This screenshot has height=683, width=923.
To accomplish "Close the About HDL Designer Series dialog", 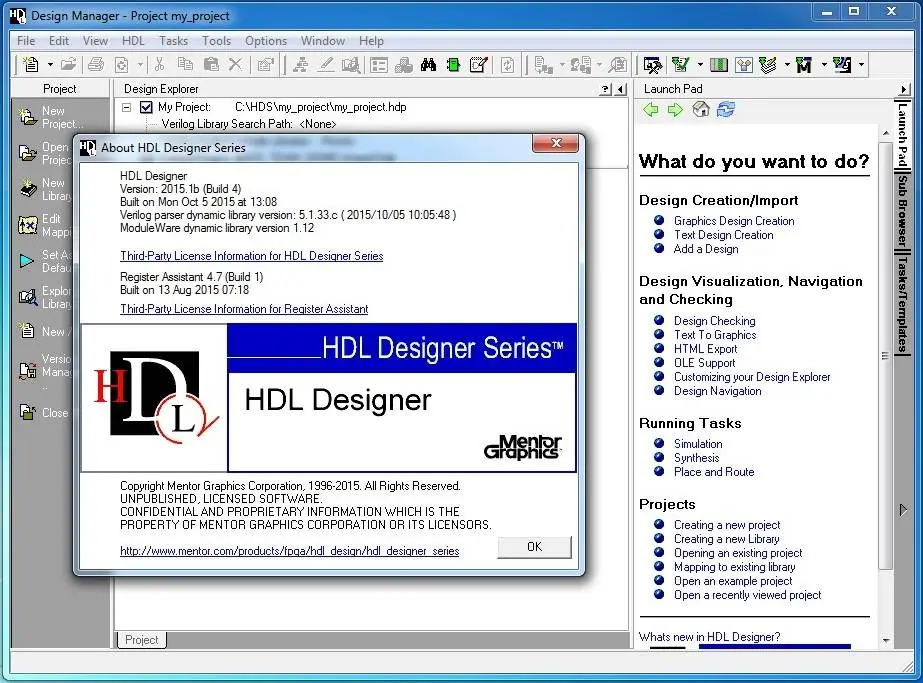I will (556, 143).
